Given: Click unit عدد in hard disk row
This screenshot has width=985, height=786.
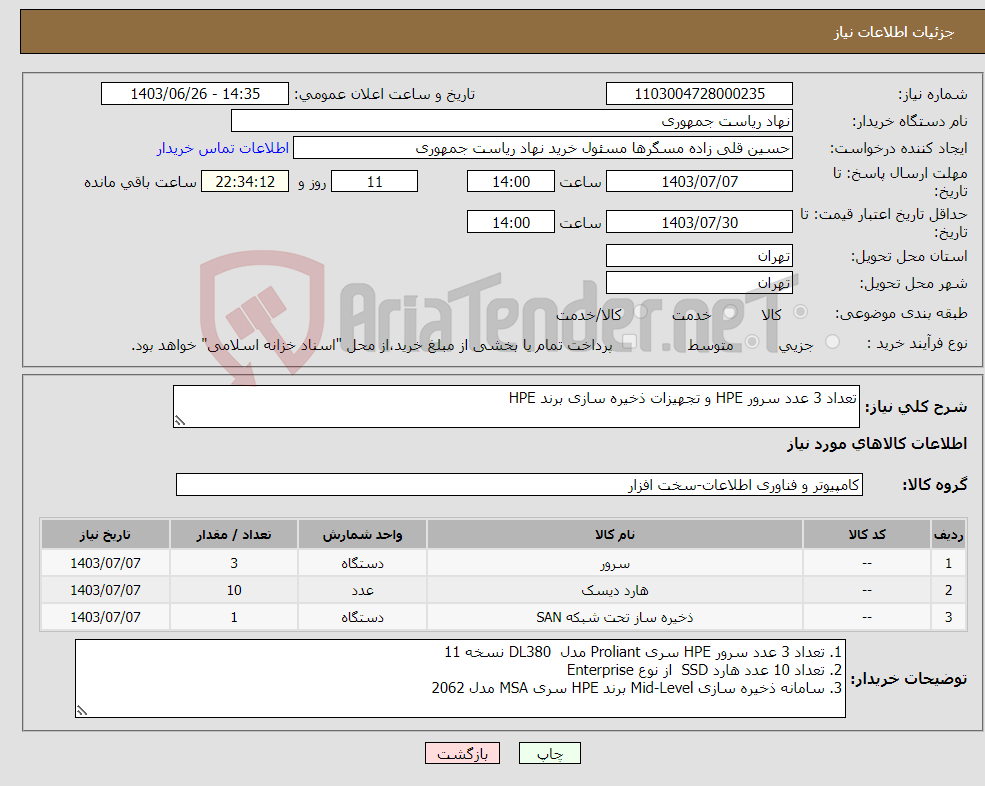Looking at the screenshot, I should (x=362, y=591).
